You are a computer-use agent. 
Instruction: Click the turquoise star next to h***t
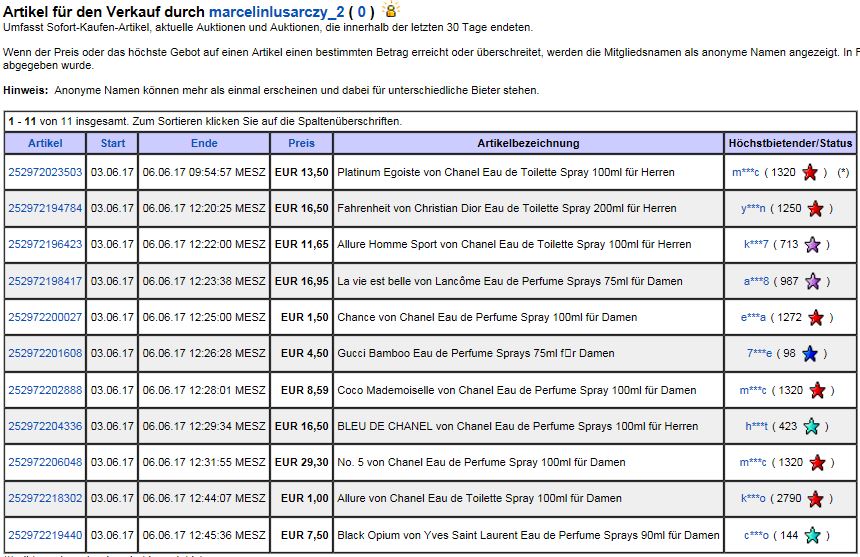811,427
